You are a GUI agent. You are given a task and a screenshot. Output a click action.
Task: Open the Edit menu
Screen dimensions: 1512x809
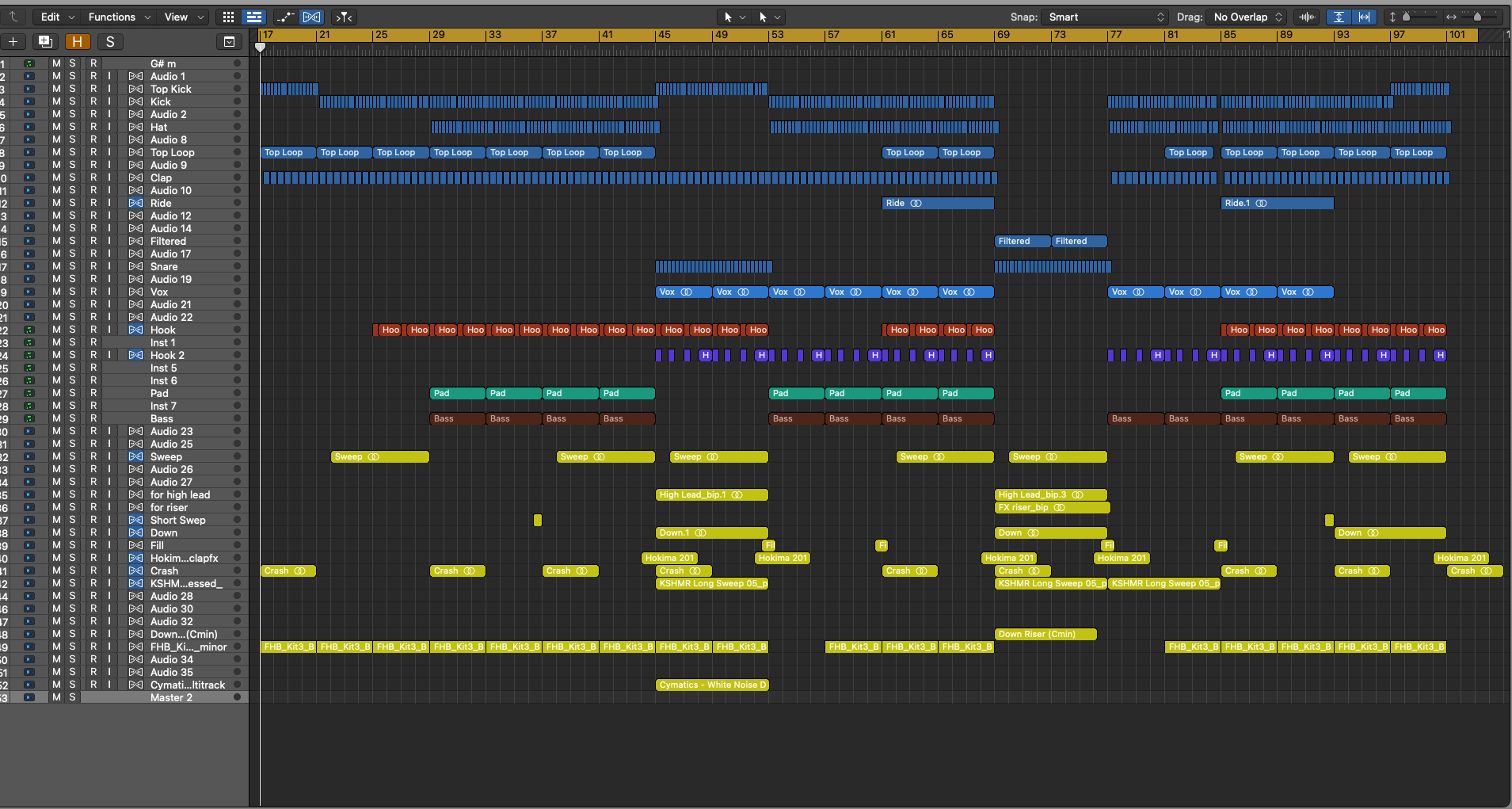point(57,17)
